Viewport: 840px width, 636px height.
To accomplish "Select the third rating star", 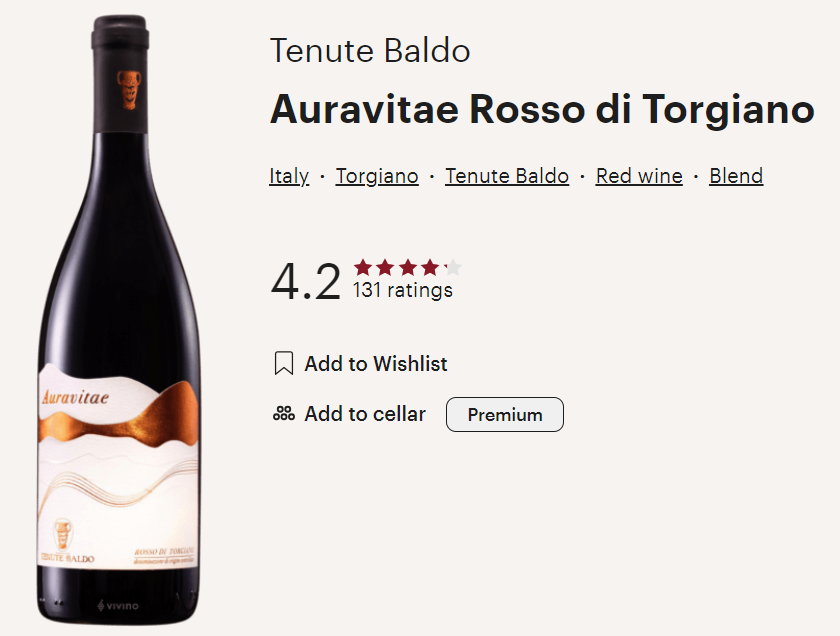I will [x=408, y=267].
